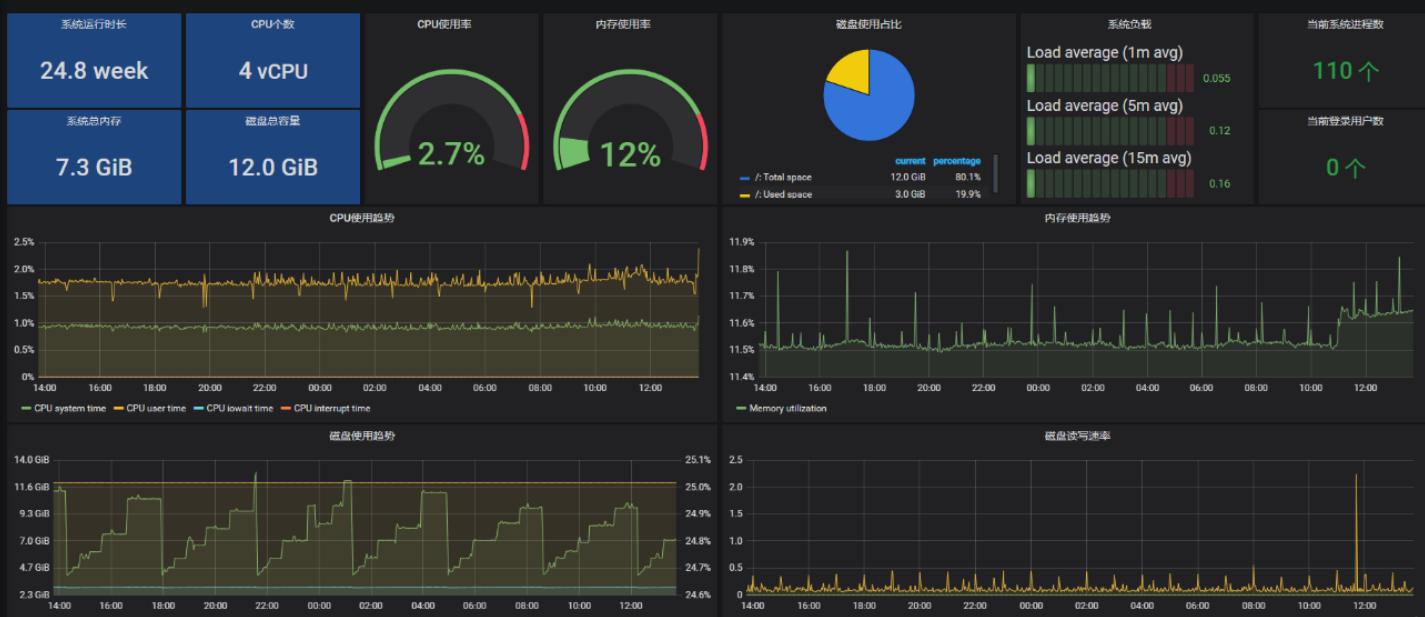Image resolution: width=1425 pixels, height=617 pixels.
Task: Click the 磁盘使用趋势 panel title
Action: (361, 436)
